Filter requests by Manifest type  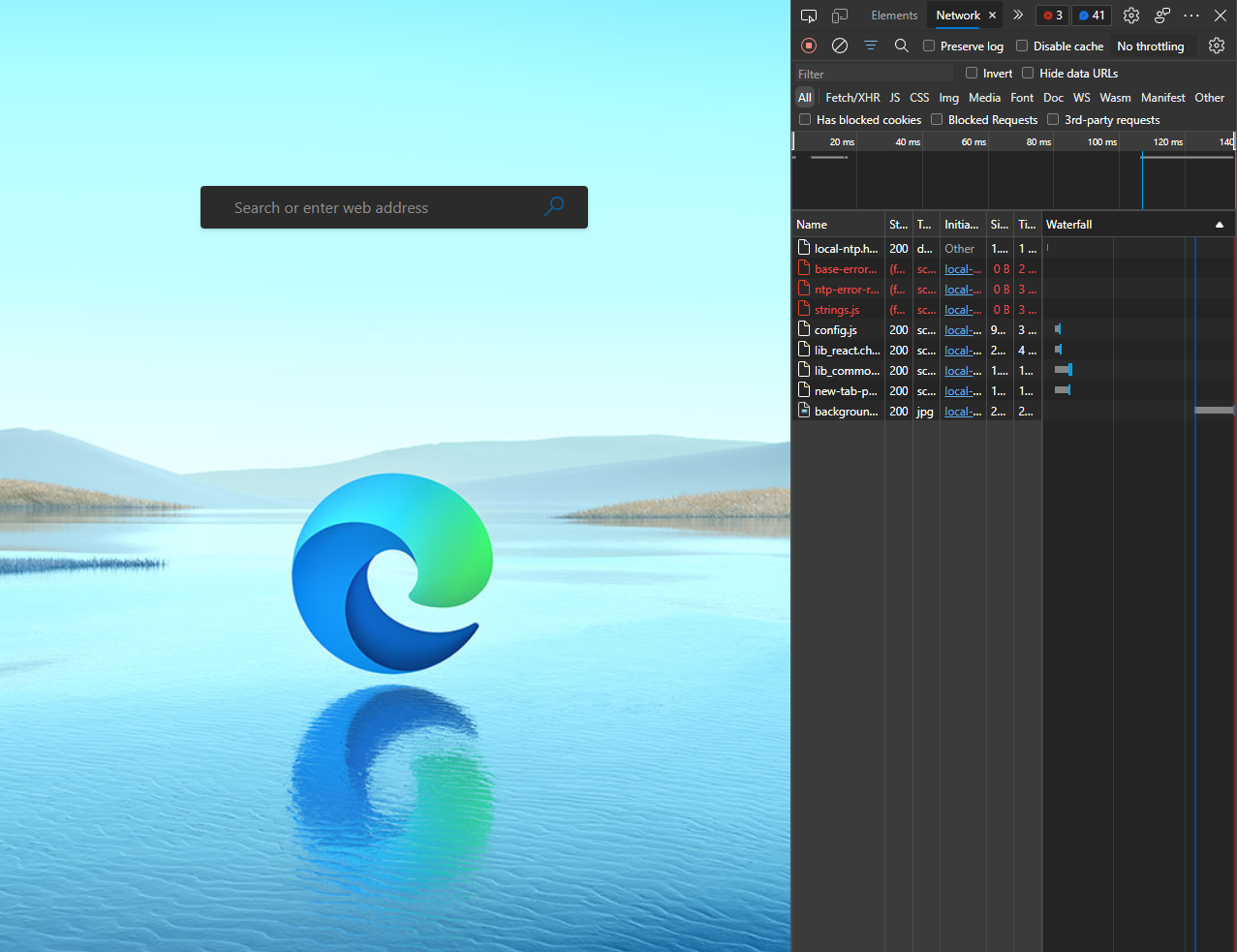point(1162,98)
